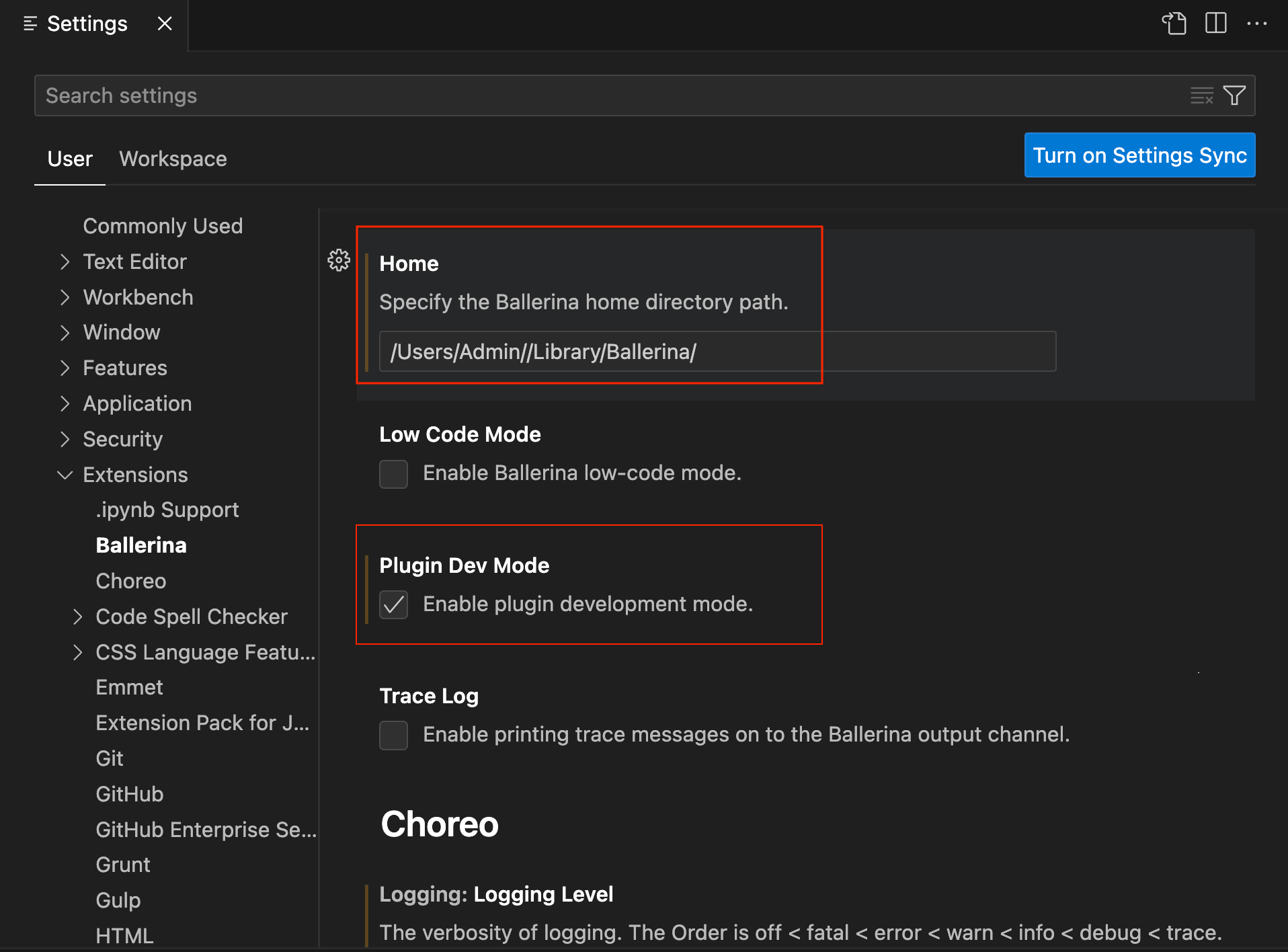Close the Settings editor tab

[165, 24]
